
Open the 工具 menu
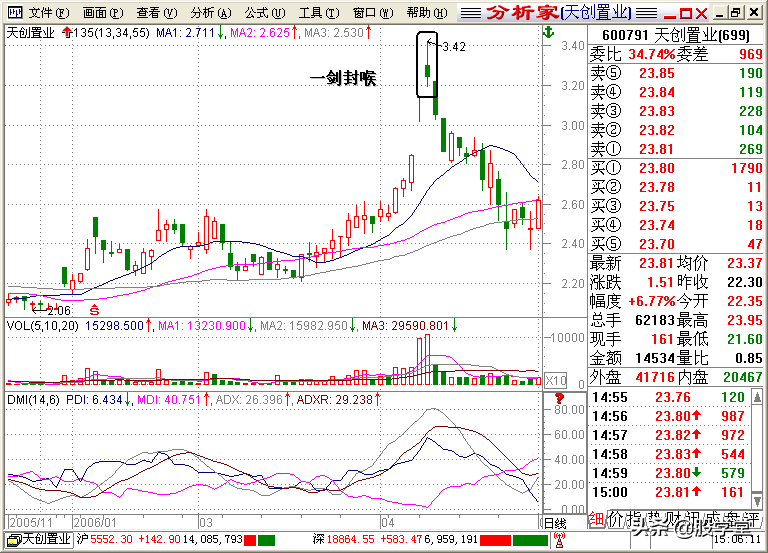tap(317, 13)
